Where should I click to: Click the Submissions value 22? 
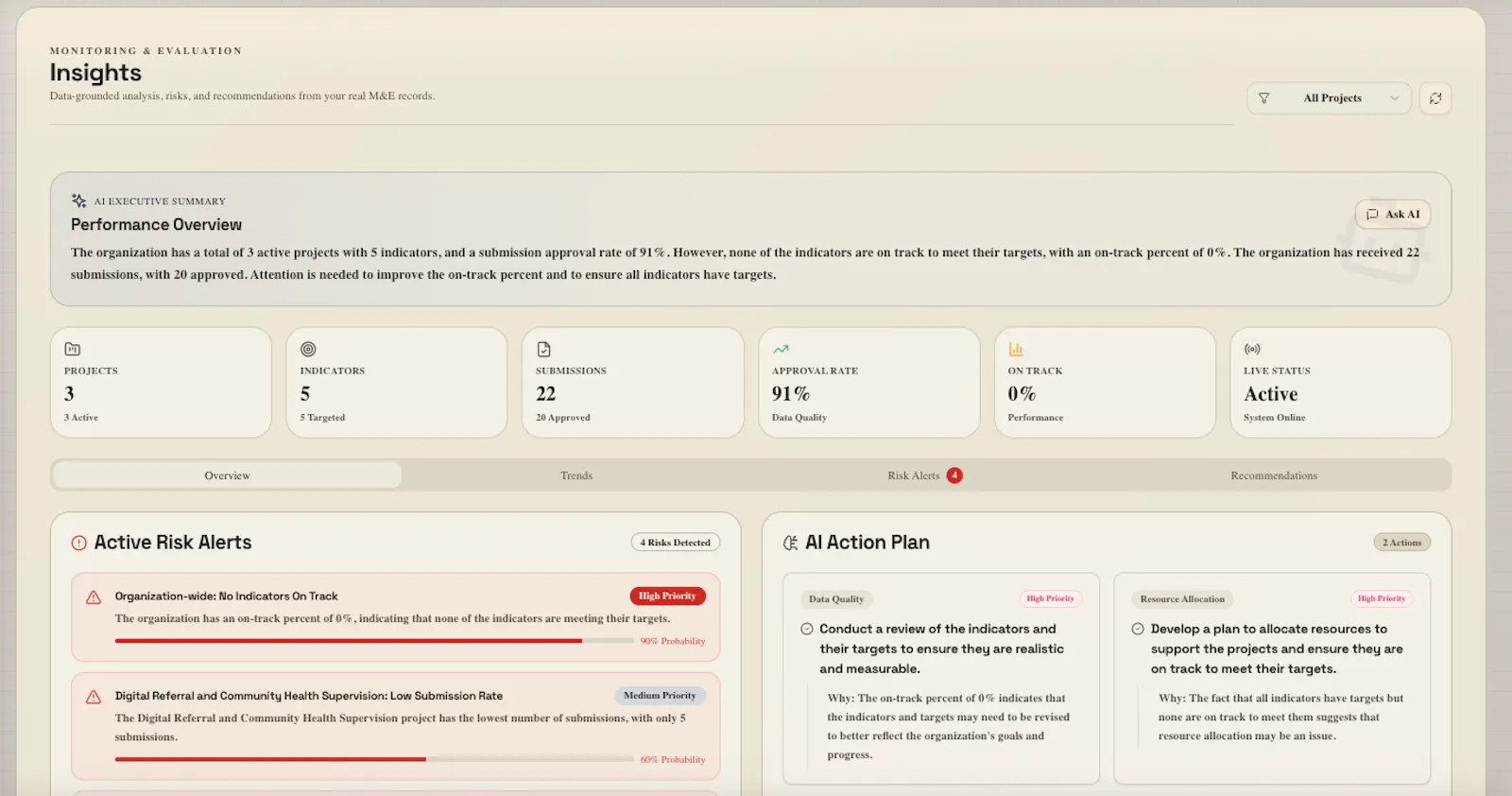546,393
